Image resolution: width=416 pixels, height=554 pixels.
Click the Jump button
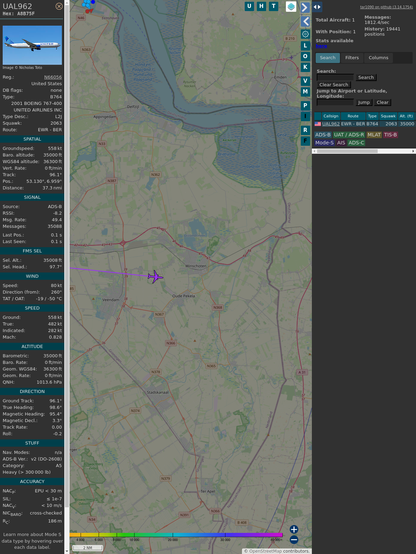(x=364, y=102)
